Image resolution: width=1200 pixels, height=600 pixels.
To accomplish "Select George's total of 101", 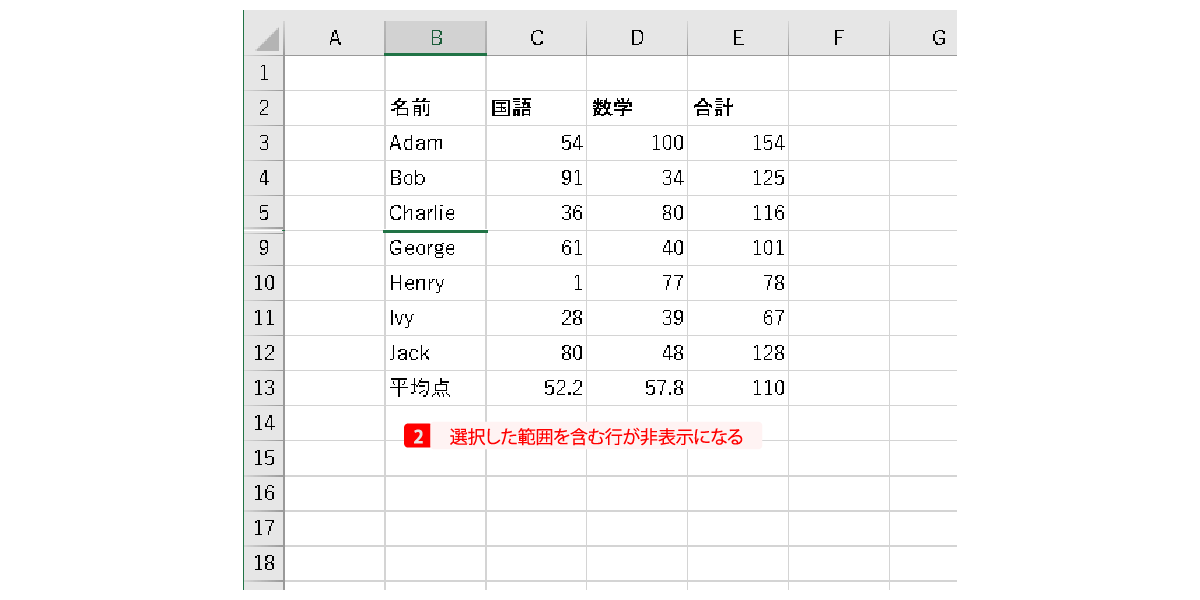I will click(738, 248).
